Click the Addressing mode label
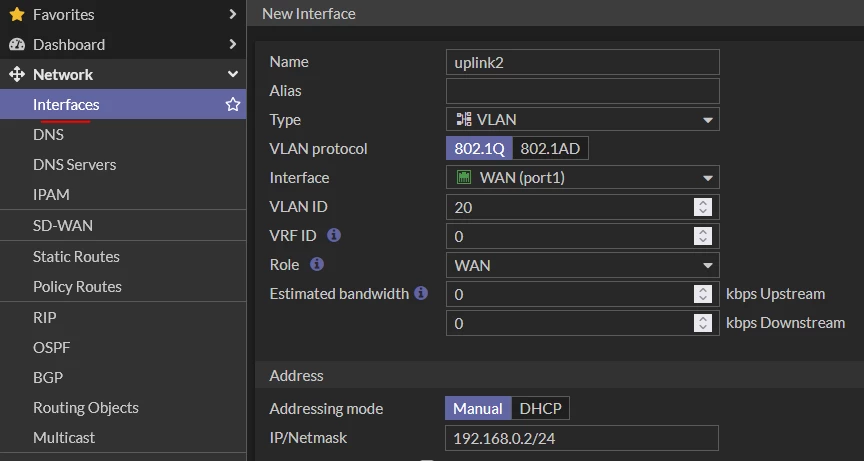This screenshot has height=461, width=864. [x=326, y=409]
